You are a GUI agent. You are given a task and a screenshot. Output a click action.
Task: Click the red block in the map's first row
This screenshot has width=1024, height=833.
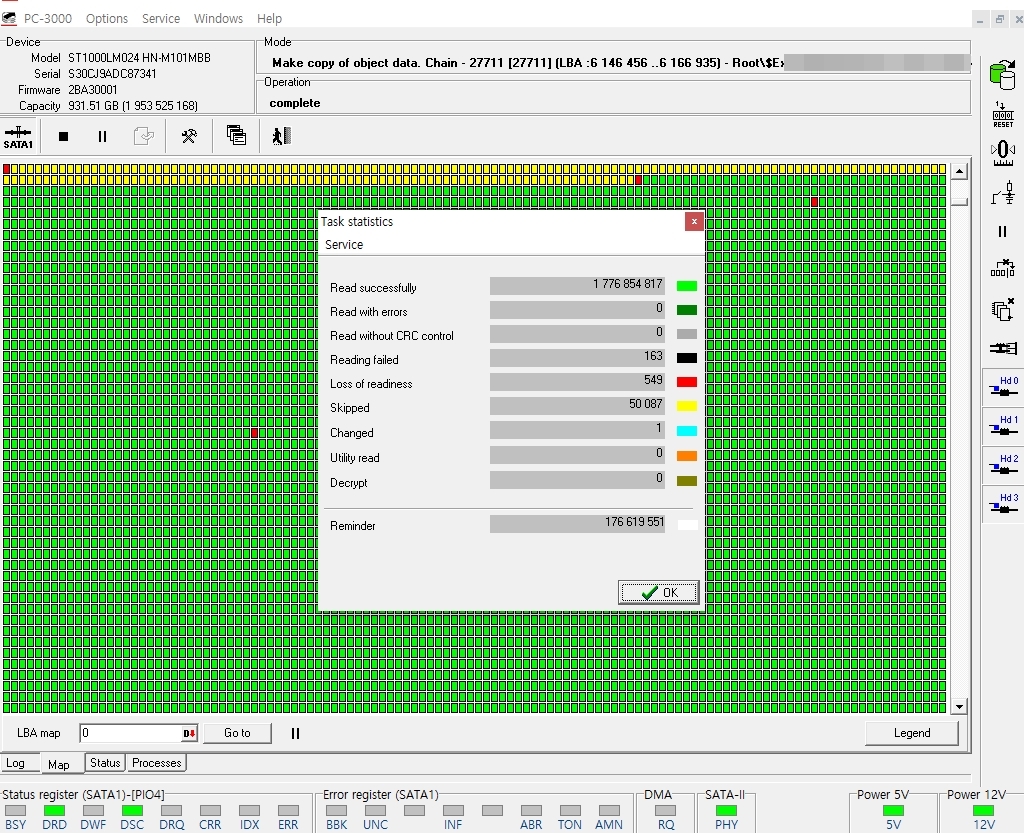pyautogui.click(x=7, y=169)
